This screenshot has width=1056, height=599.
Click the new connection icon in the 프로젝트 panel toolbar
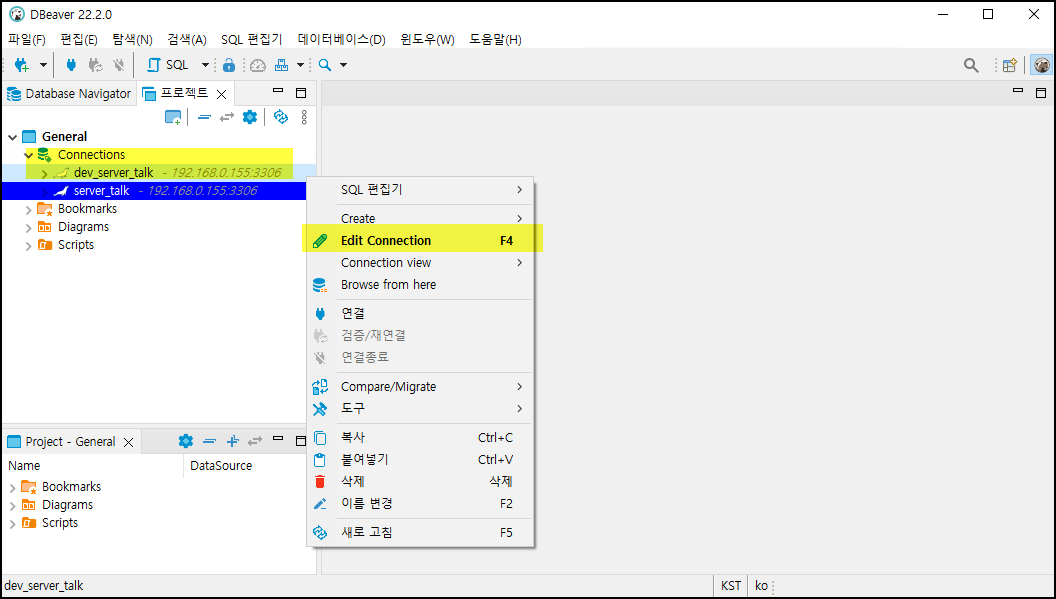173,117
